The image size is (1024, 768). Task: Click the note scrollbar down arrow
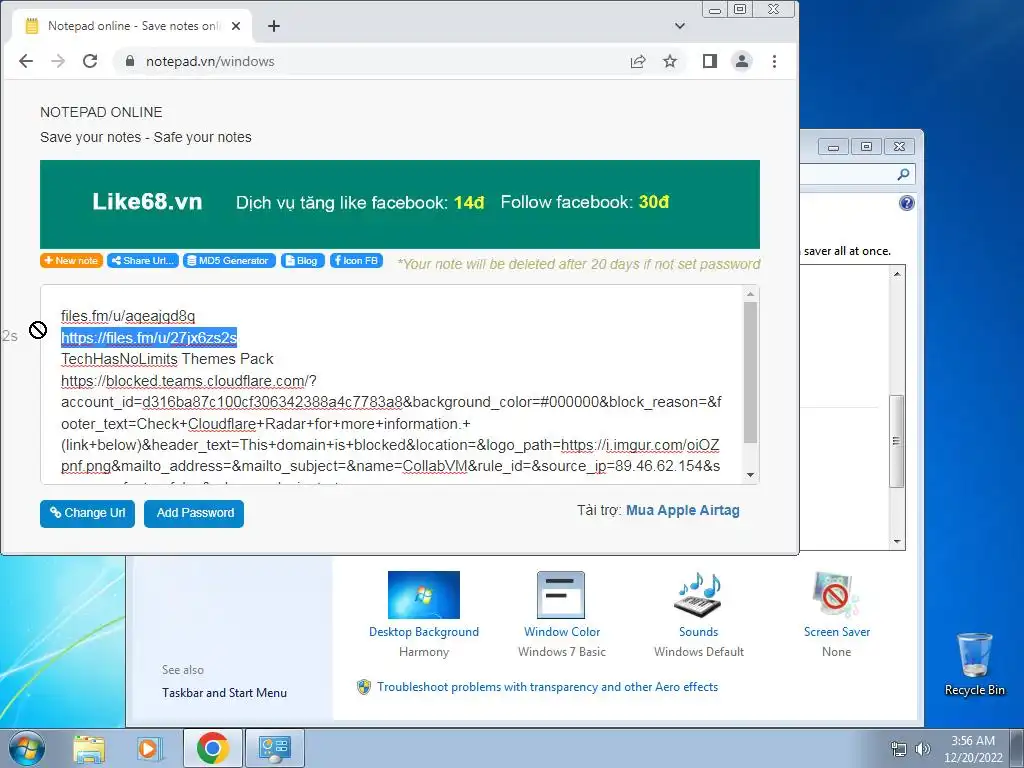point(750,475)
